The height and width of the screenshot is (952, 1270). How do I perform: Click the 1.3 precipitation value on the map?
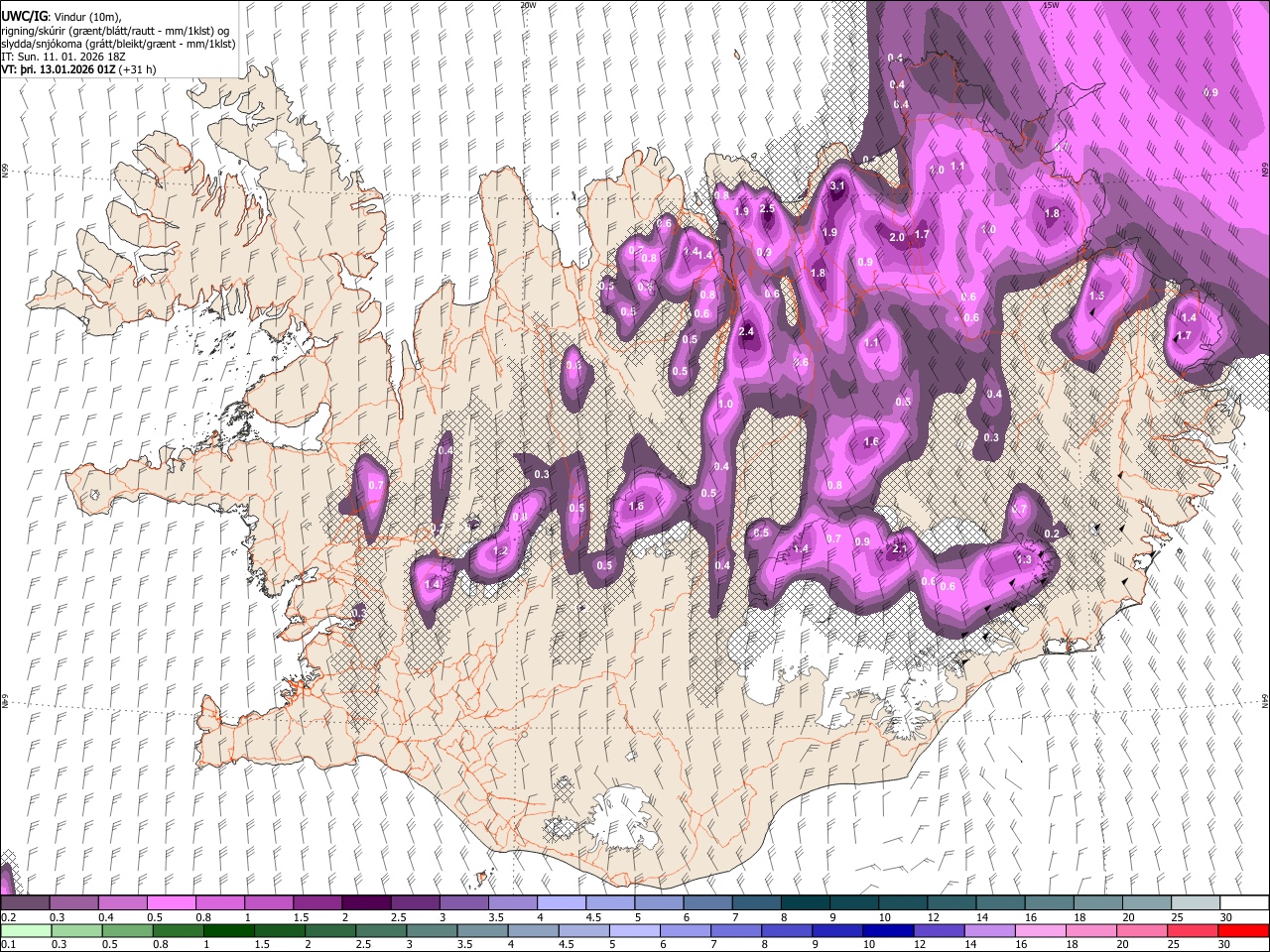(x=1025, y=560)
